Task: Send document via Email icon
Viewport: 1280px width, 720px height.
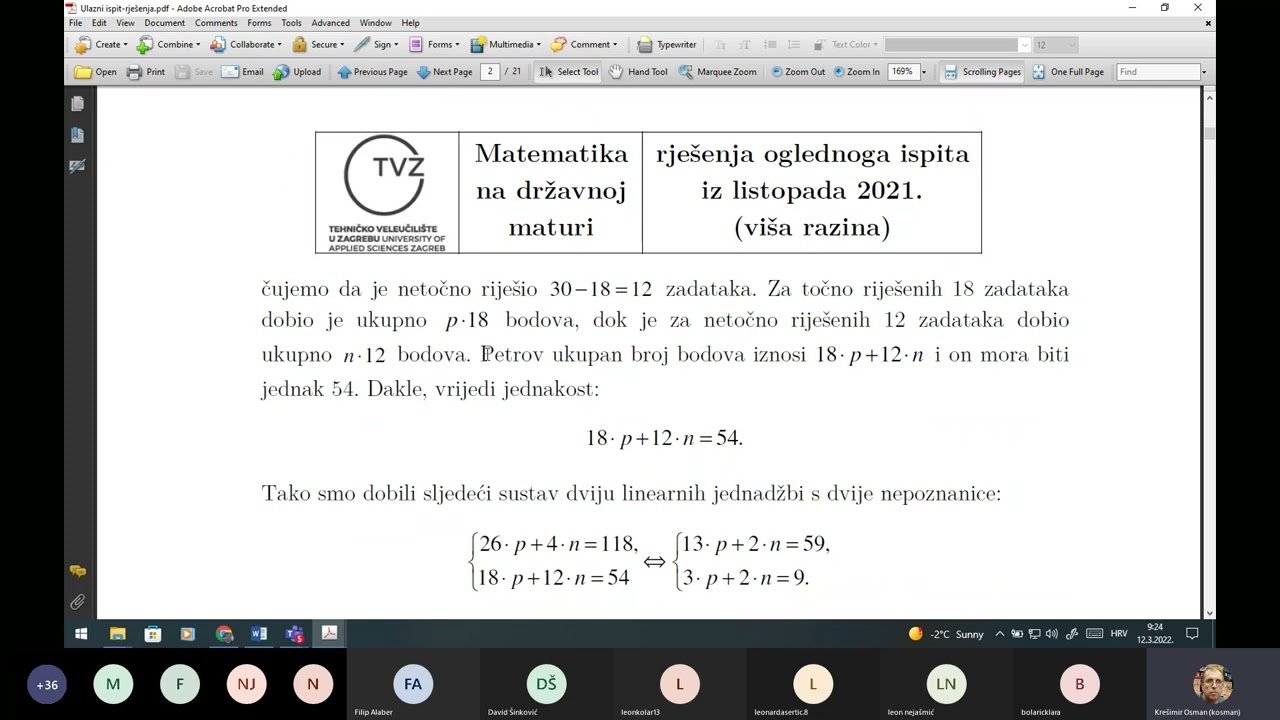Action: [x=243, y=72]
